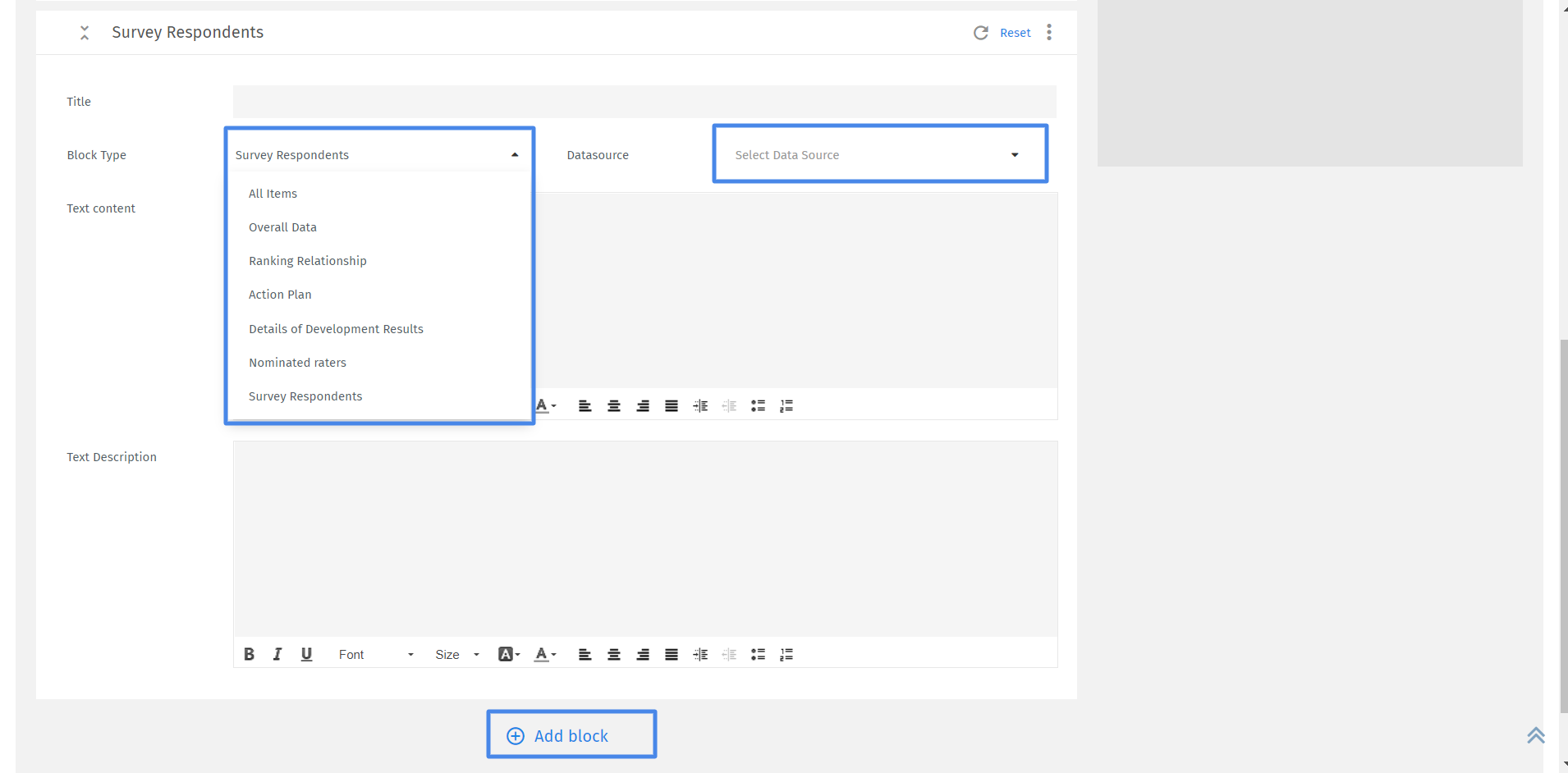Align description text to the center
The height and width of the screenshot is (773, 1568).
point(614,654)
